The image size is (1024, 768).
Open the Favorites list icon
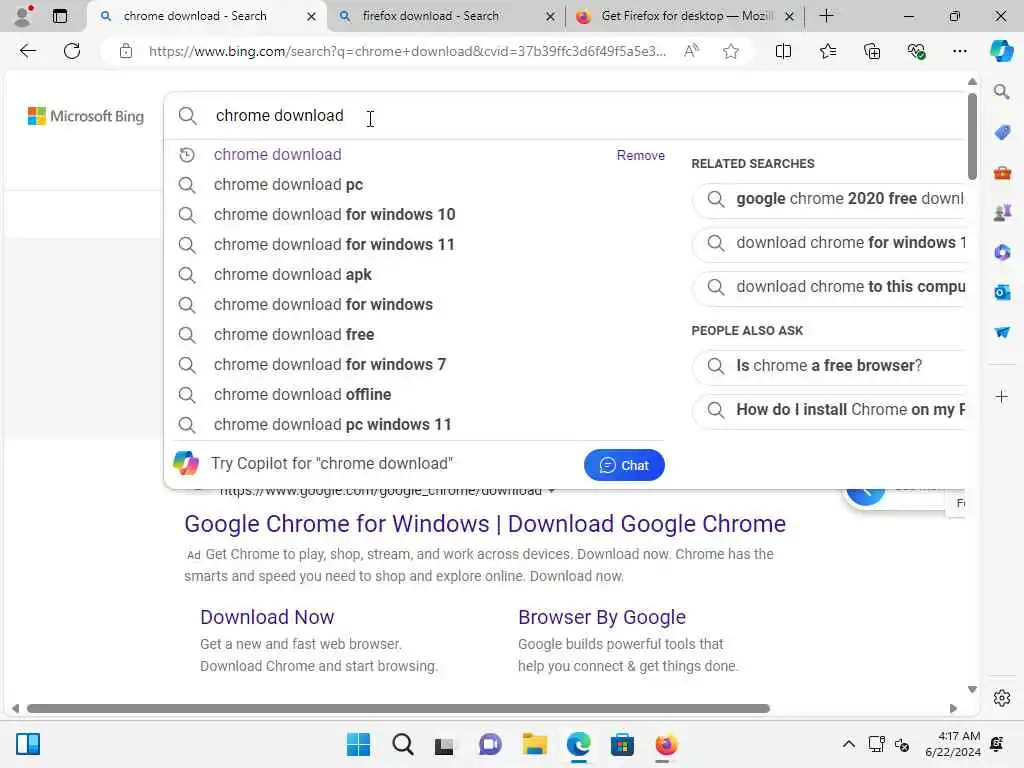coord(827,51)
